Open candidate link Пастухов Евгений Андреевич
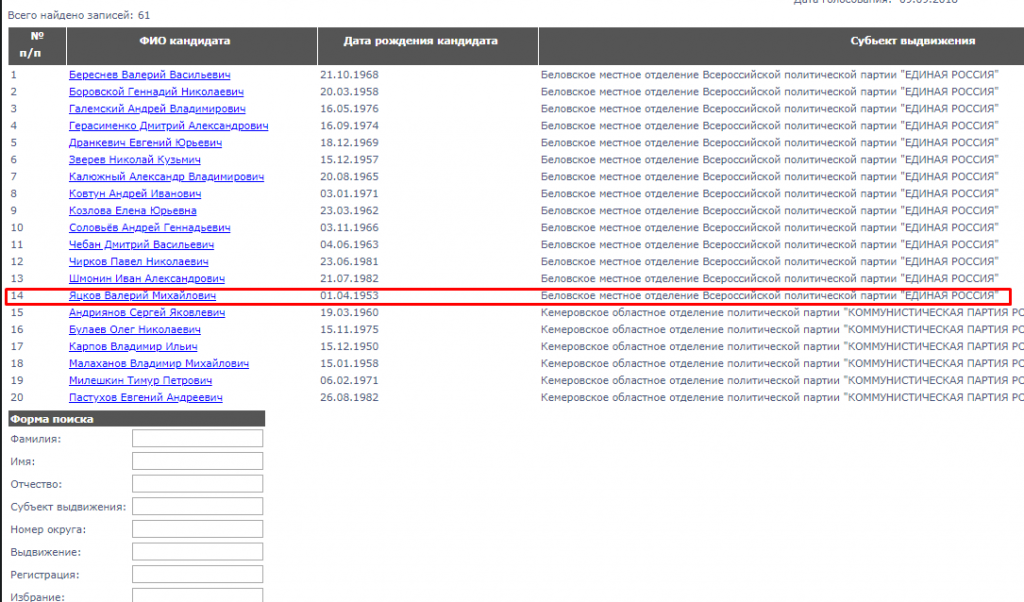The image size is (1024, 602). point(146,398)
